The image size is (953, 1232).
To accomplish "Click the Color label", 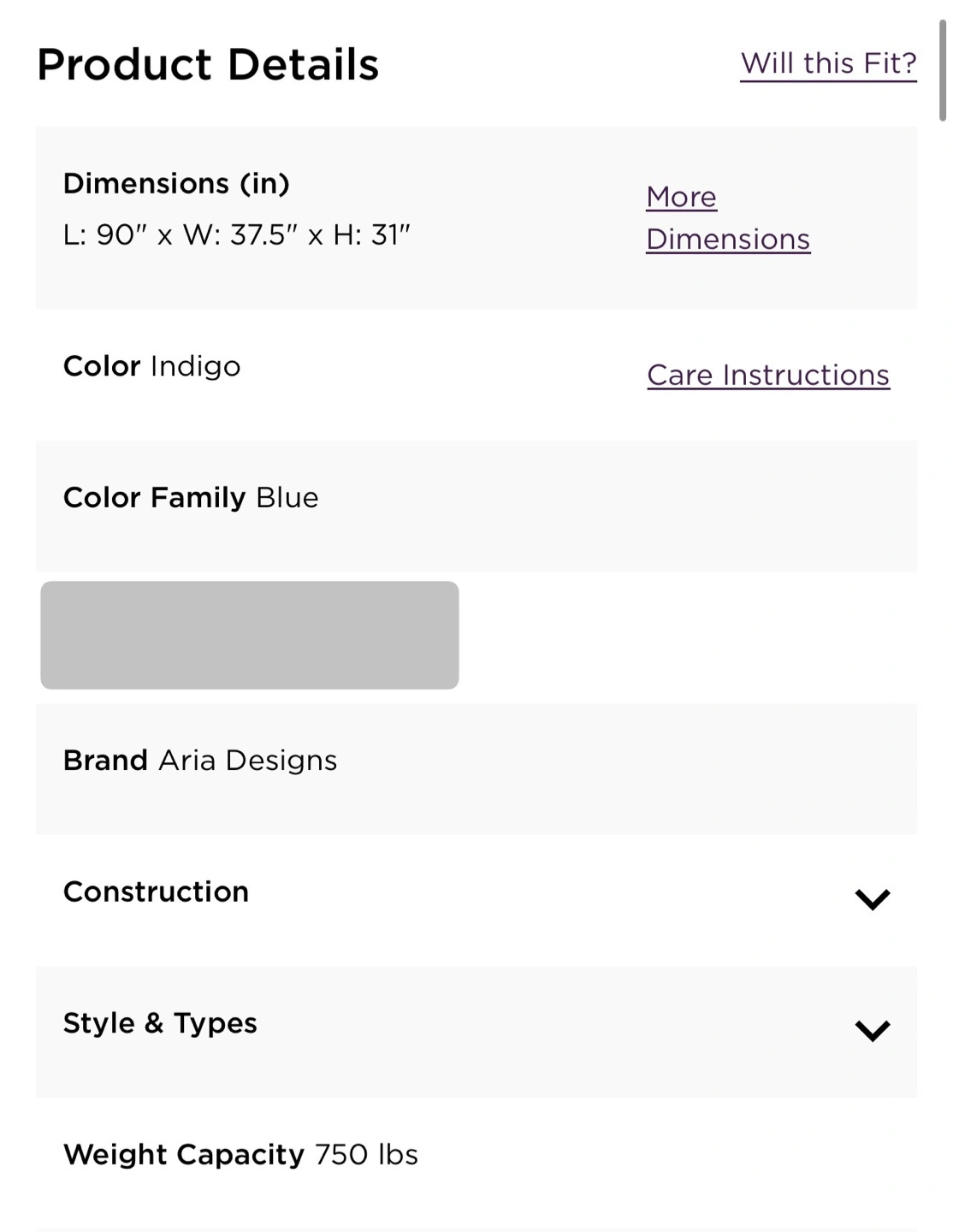I will [102, 366].
